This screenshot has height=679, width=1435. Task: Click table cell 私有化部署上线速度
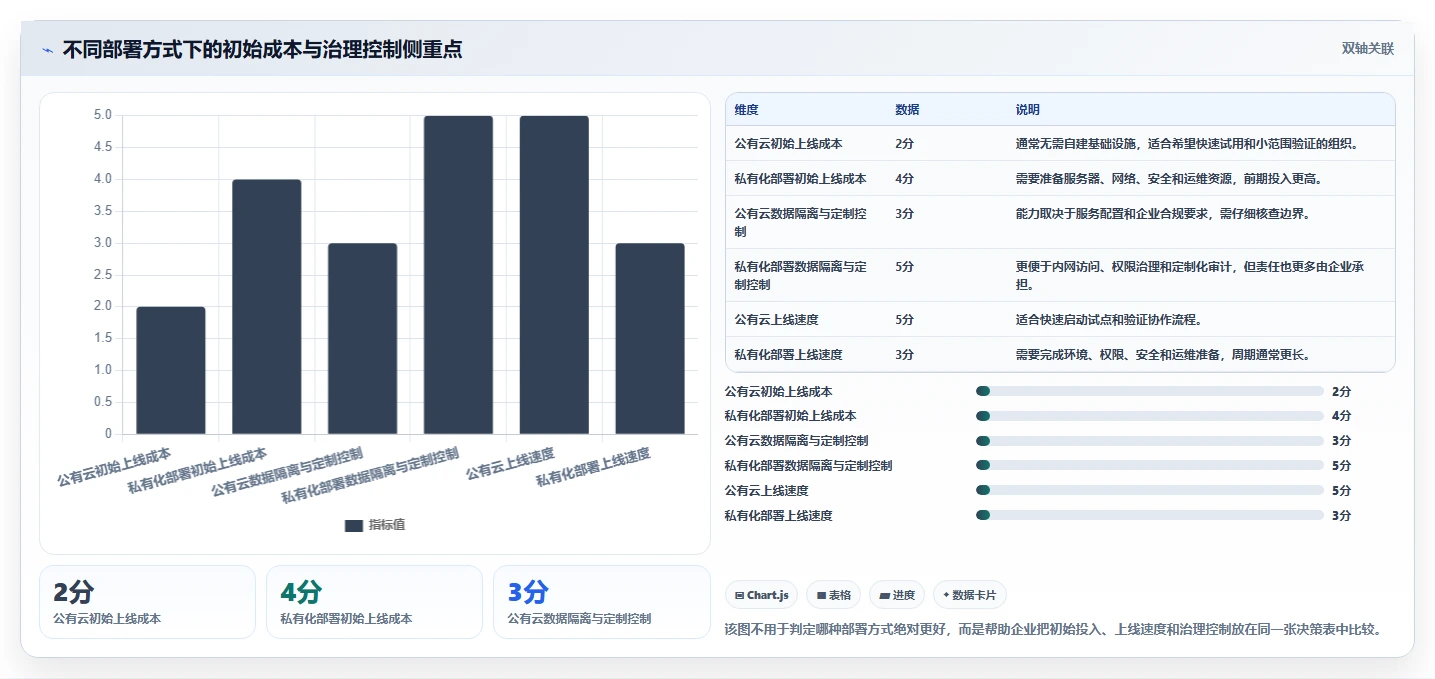[x=788, y=355]
